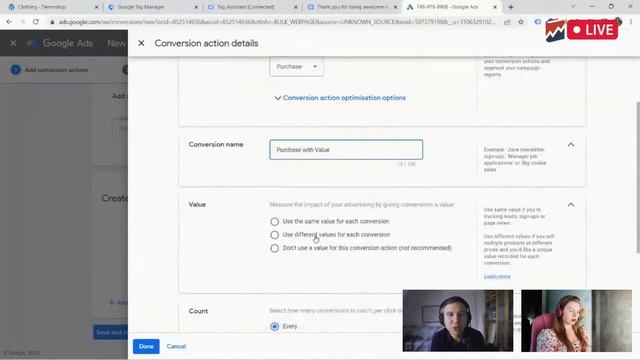
Task: Close the Conversion action details panel
Action: (141, 43)
